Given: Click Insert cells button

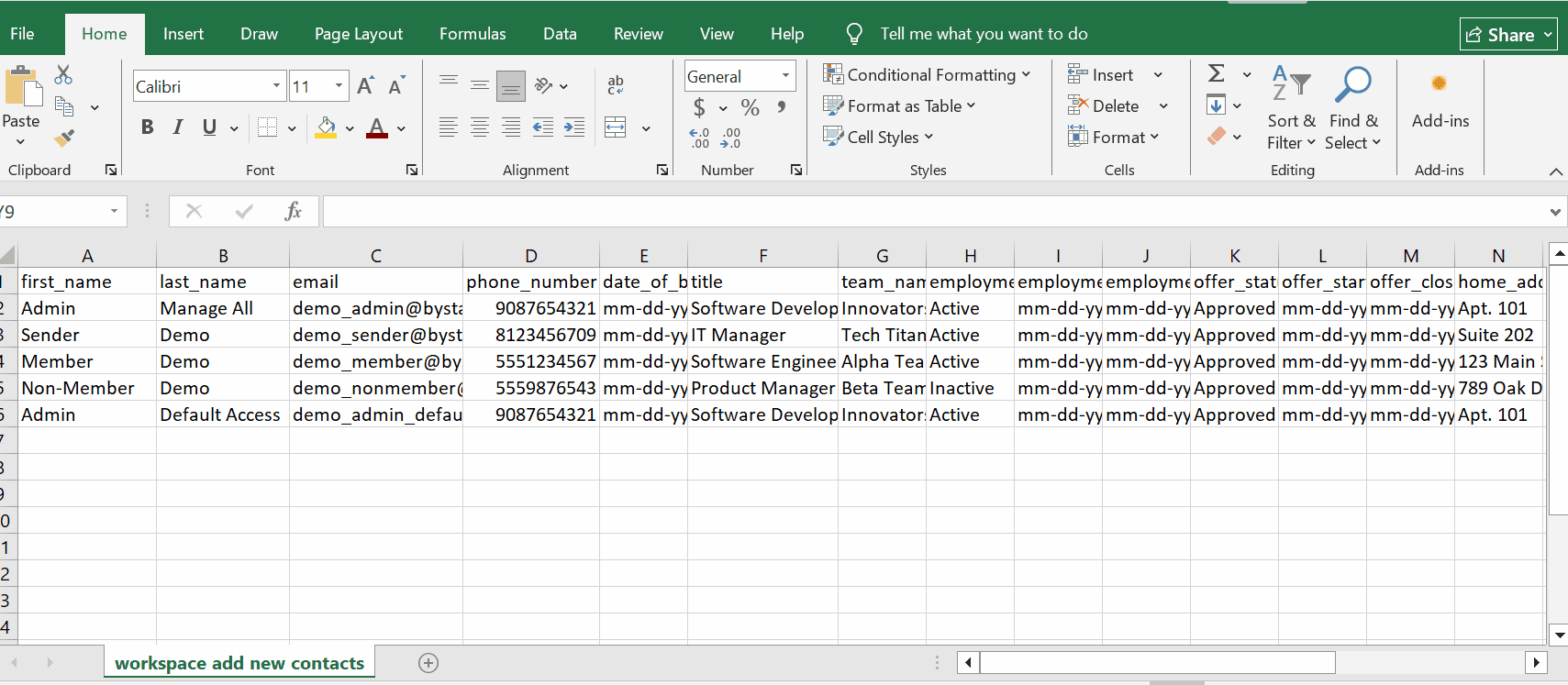Looking at the screenshot, I should point(1100,74).
